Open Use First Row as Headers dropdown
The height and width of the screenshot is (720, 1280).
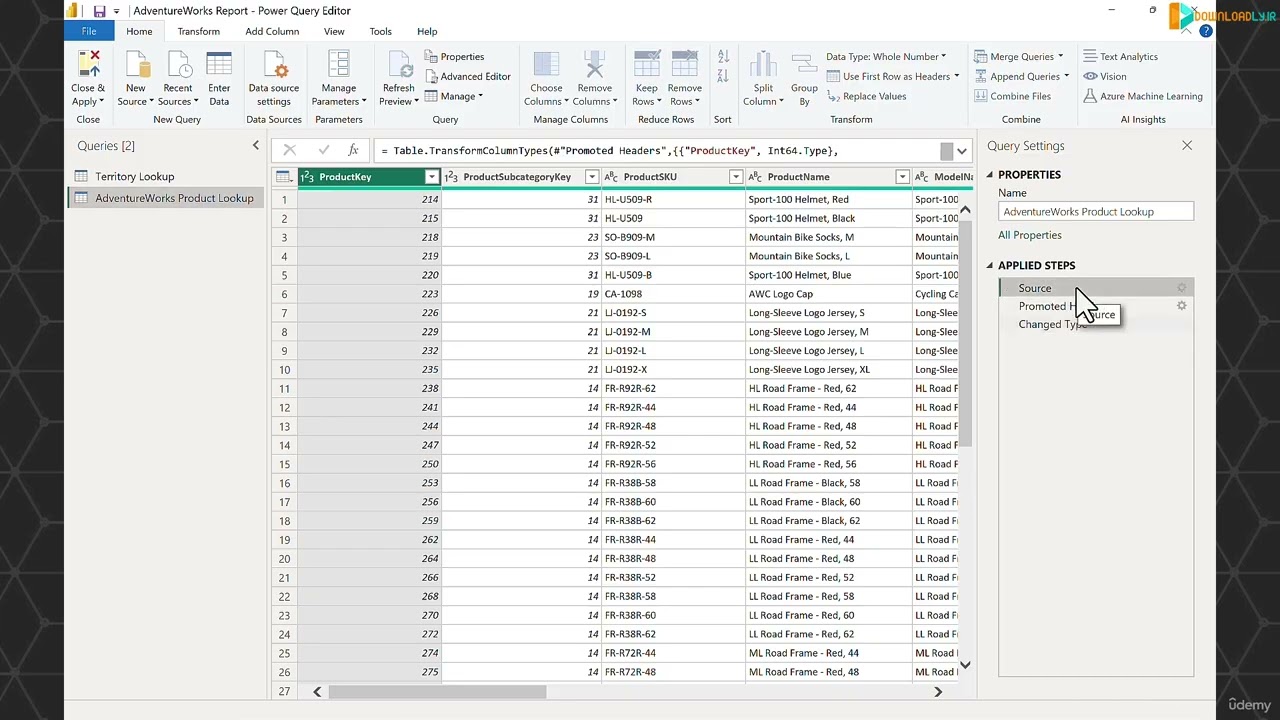point(893,76)
